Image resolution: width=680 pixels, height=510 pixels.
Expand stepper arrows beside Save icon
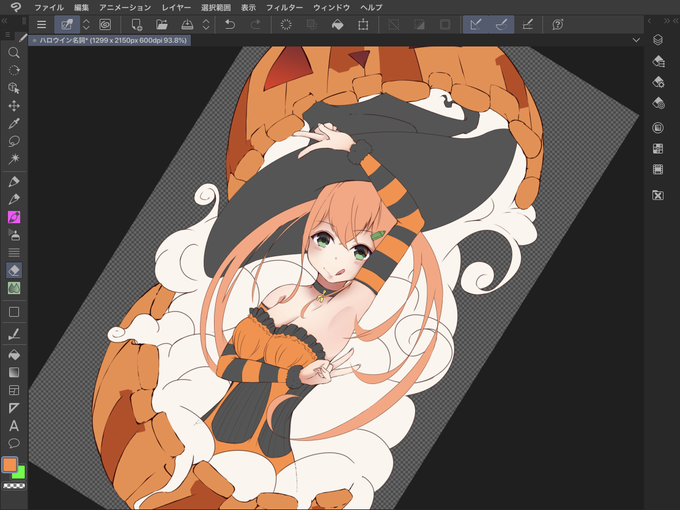(206, 25)
